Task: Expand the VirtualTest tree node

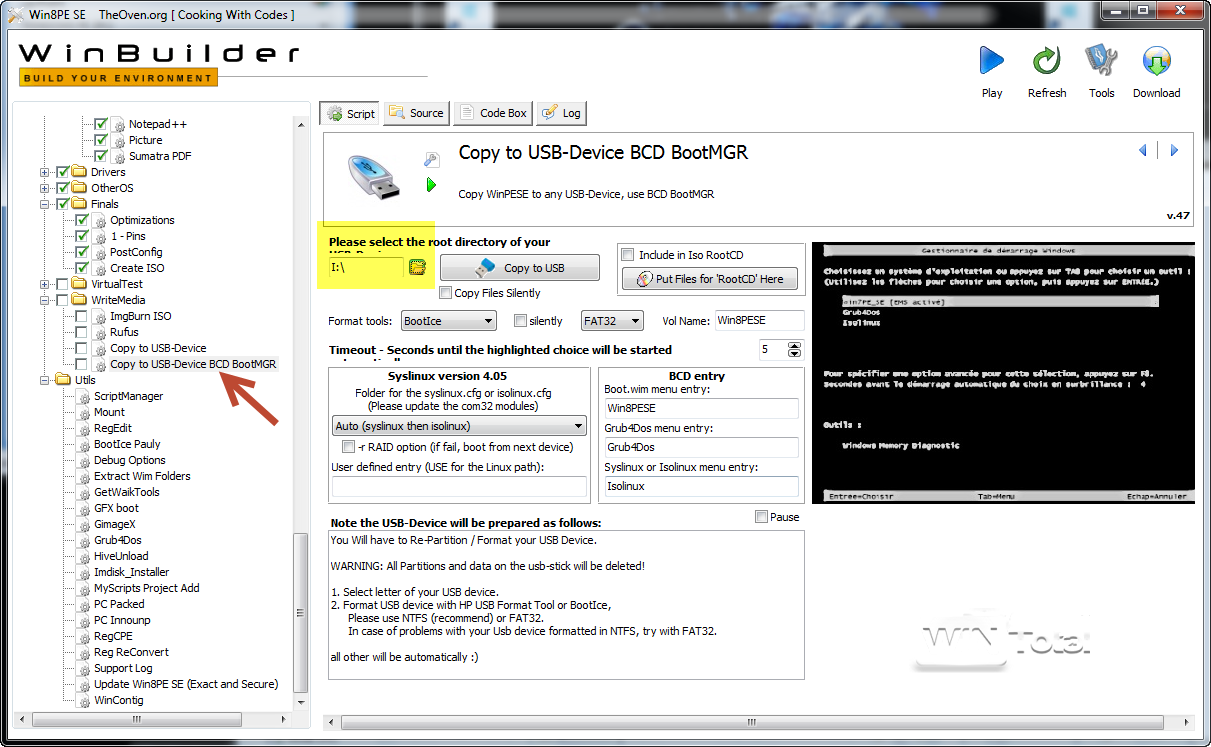Action: point(45,284)
